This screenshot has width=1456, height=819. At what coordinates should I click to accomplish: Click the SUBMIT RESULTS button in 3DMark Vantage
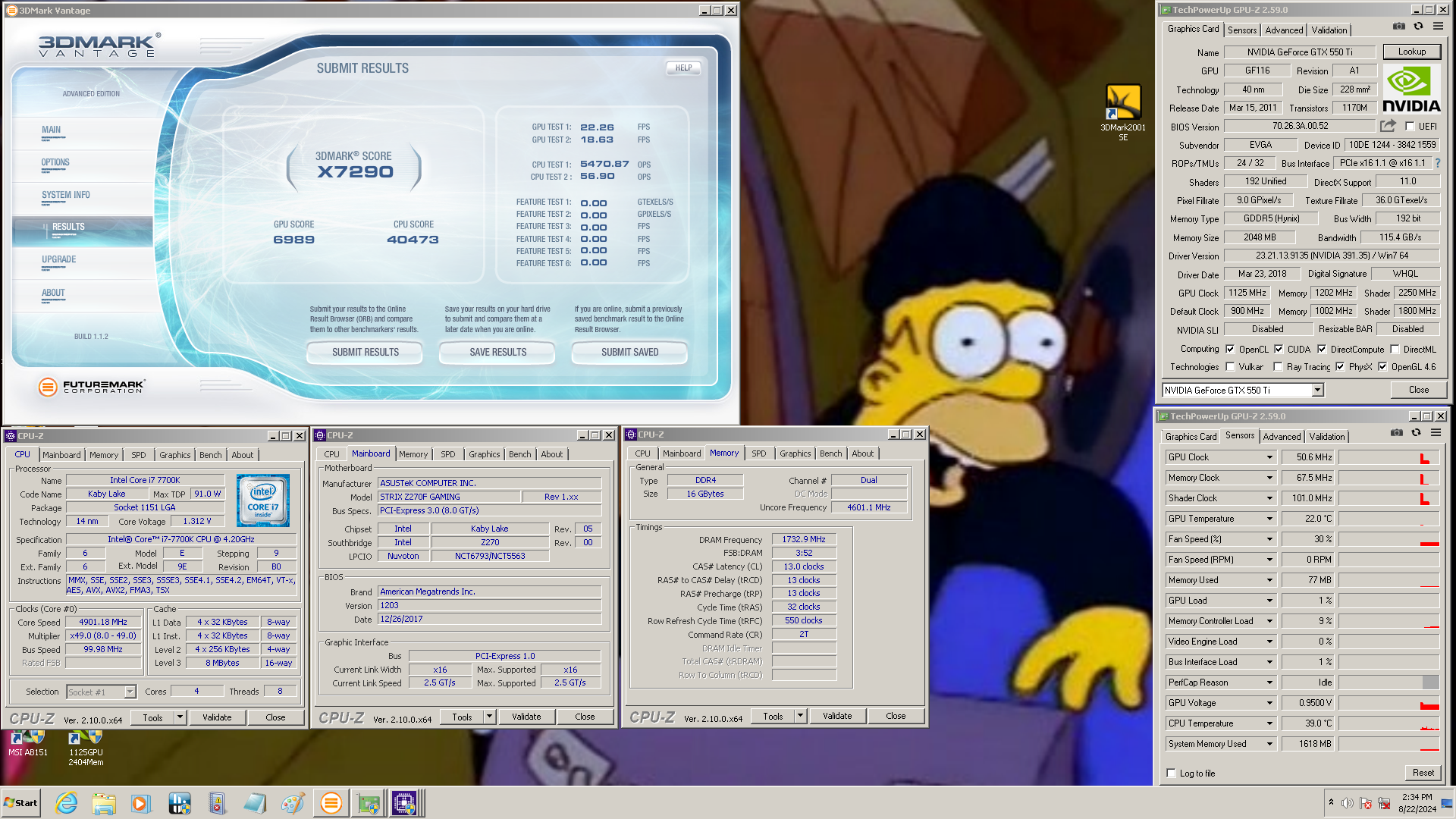[365, 352]
